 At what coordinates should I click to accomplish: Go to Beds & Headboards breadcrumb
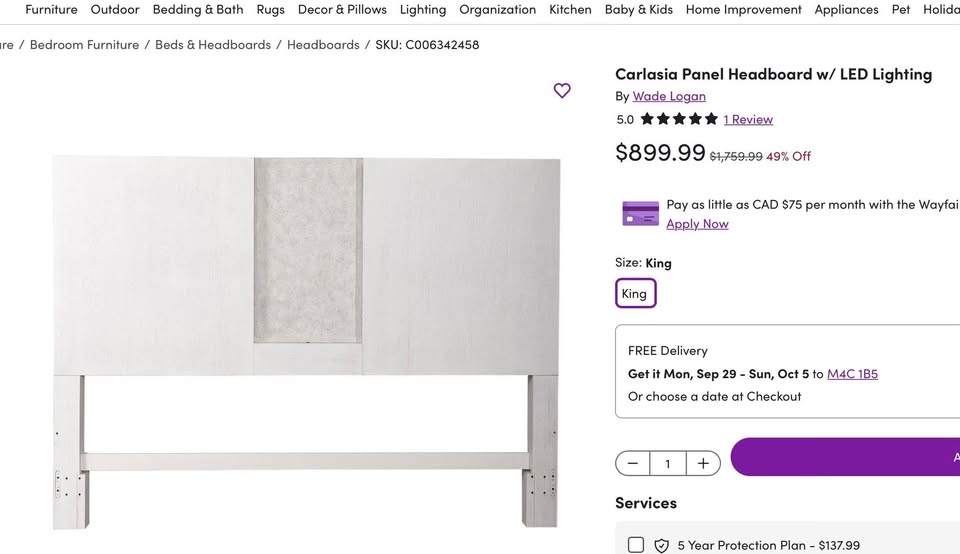click(213, 45)
